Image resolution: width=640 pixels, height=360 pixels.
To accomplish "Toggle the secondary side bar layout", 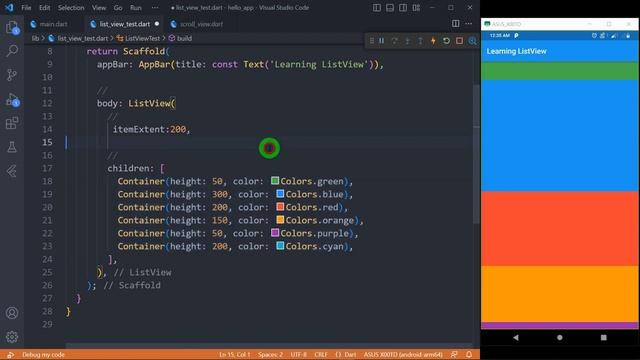I will point(403,8).
